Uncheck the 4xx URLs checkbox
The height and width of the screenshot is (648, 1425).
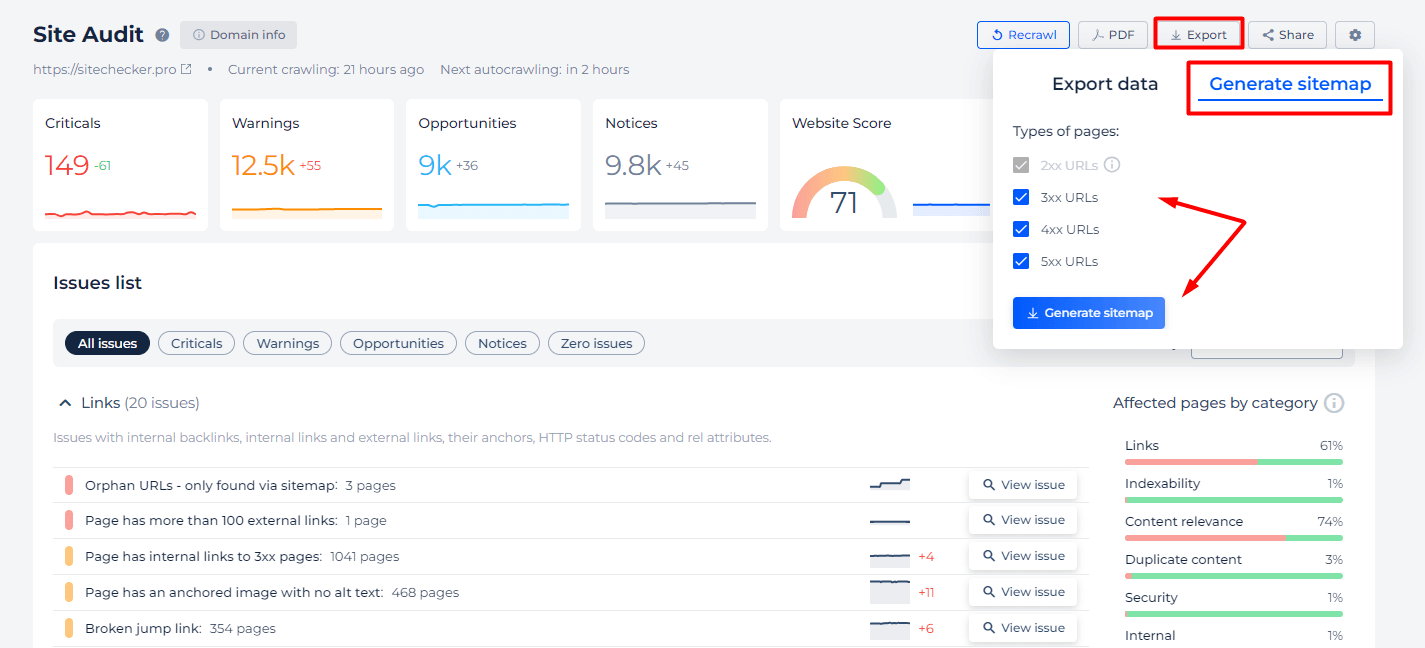click(1021, 229)
